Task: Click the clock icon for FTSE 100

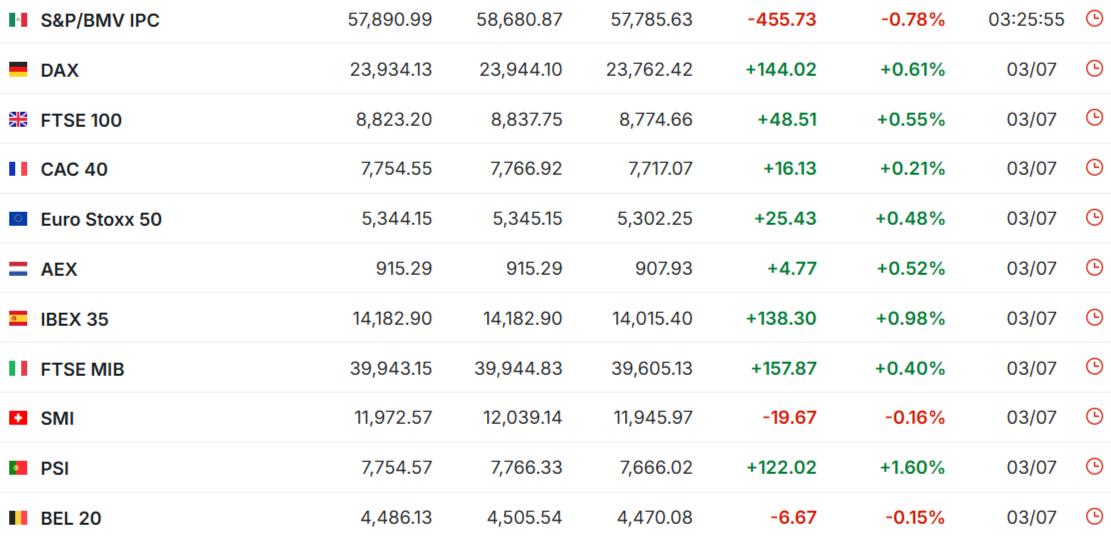Action: point(1094,118)
